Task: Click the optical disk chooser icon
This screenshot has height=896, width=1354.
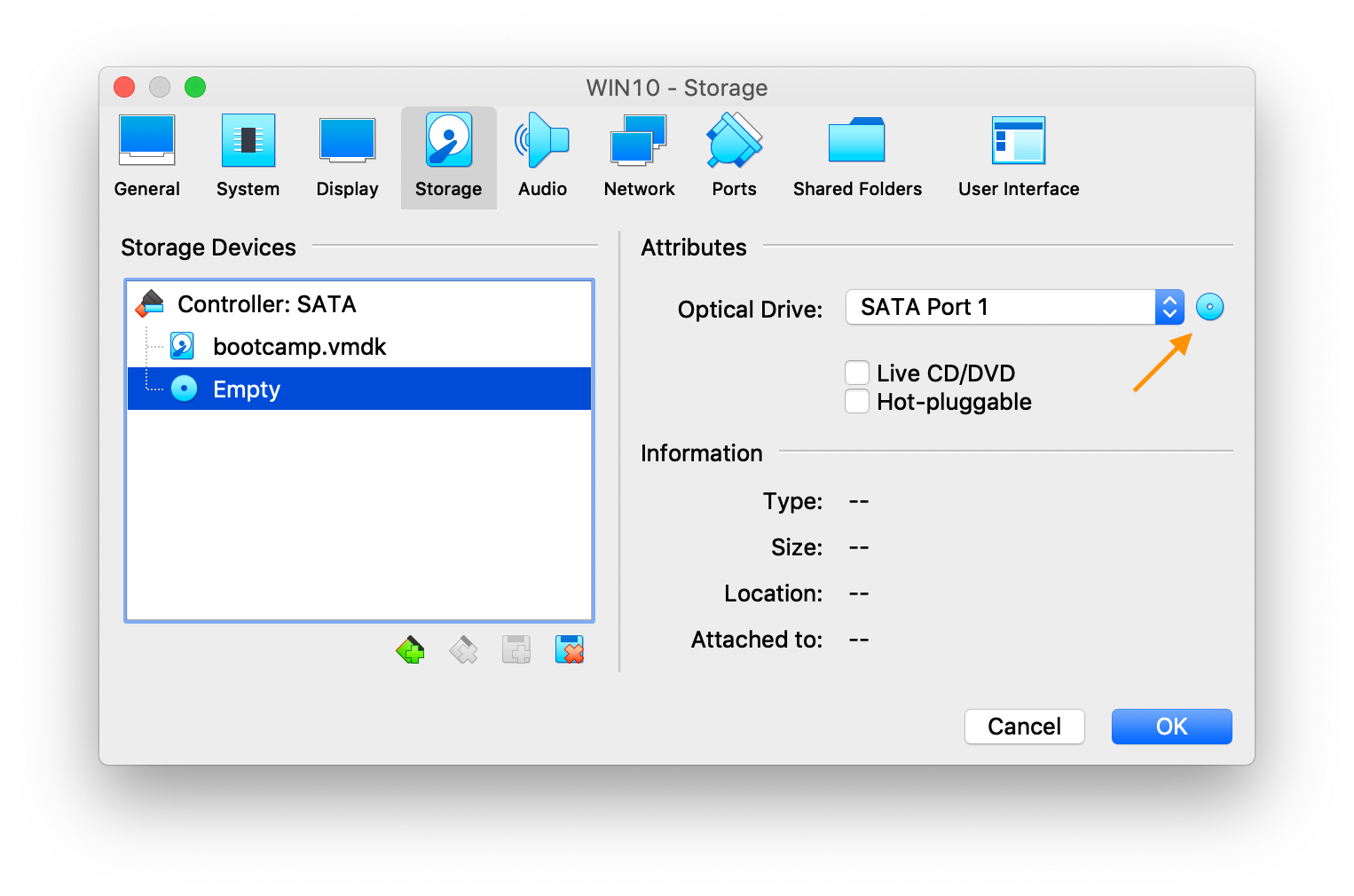Action: click(1209, 307)
